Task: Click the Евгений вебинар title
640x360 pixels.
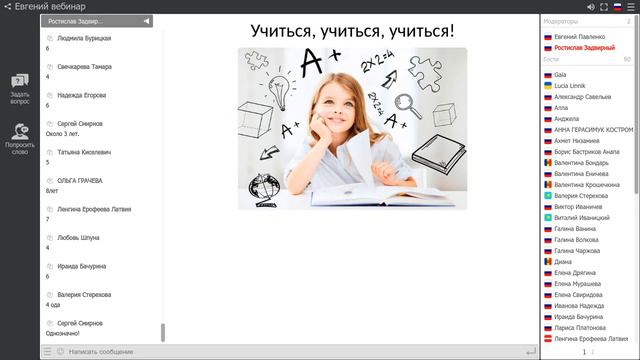Action: pyautogui.click(x=50, y=7)
